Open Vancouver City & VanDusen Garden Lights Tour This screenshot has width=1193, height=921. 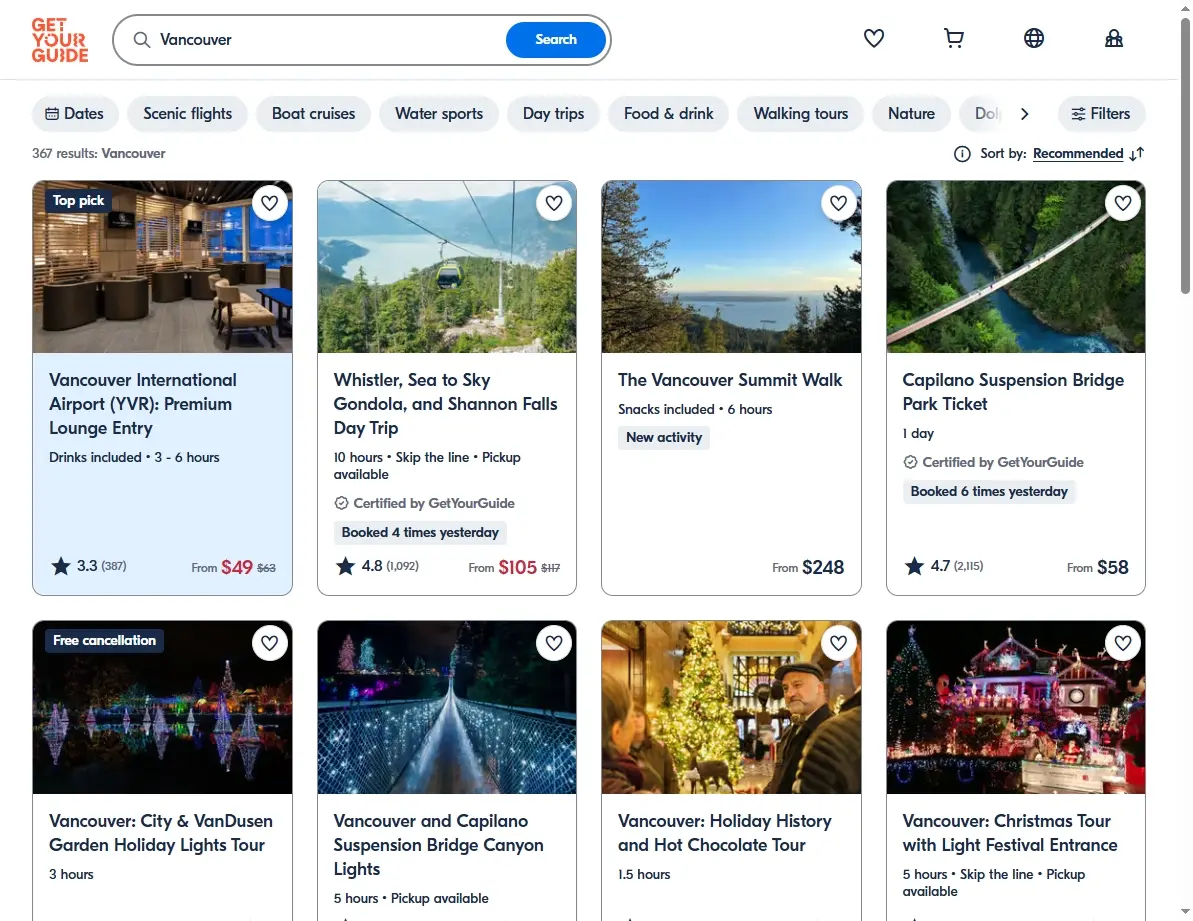coord(161,833)
